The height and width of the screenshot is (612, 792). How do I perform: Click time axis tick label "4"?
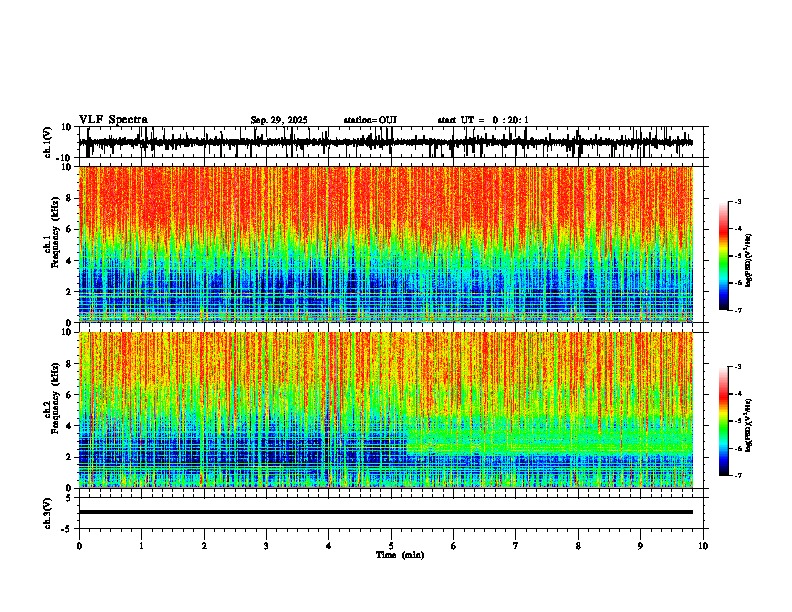coord(329,546)
